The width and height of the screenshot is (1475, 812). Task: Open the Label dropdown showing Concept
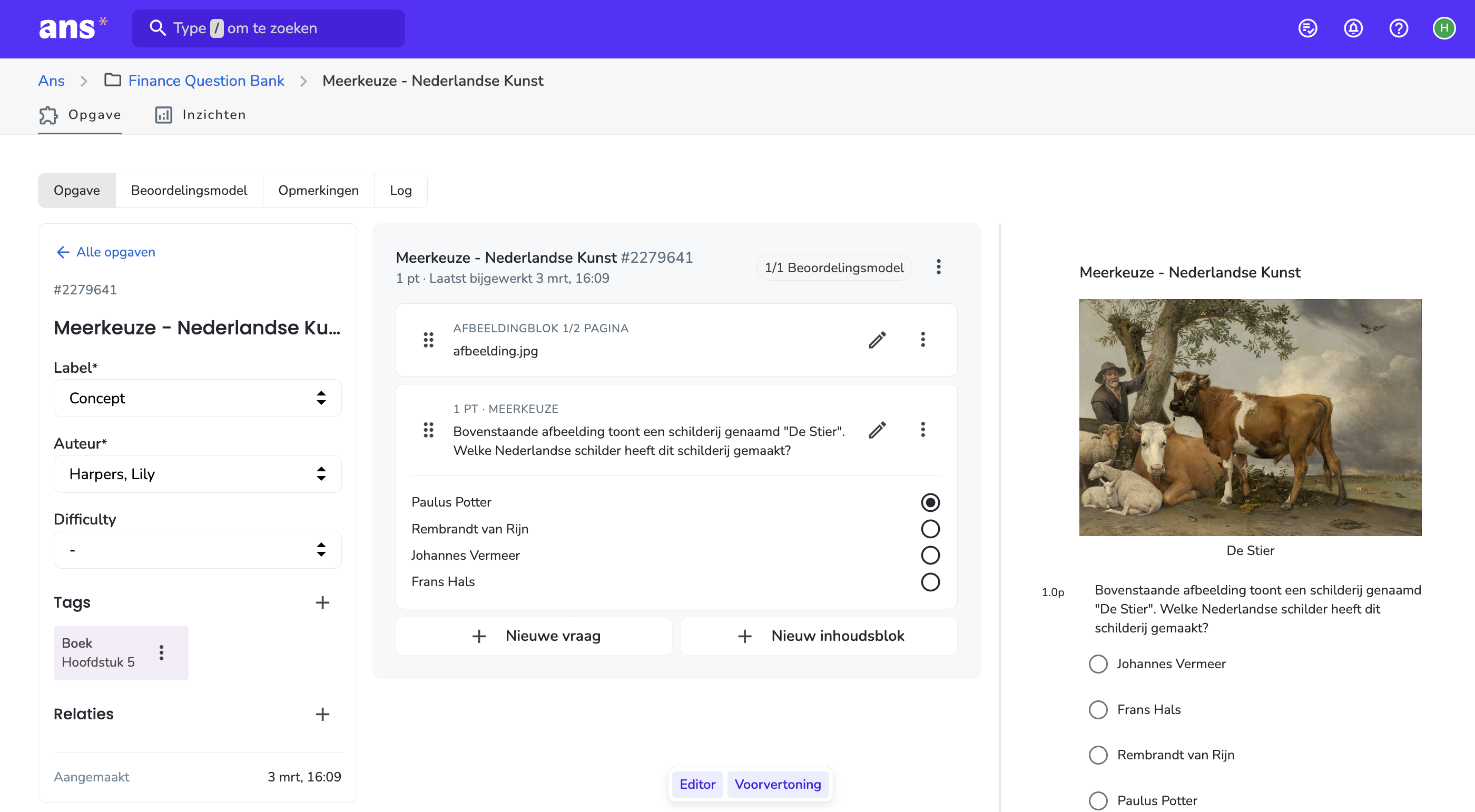tap(198, 398)
